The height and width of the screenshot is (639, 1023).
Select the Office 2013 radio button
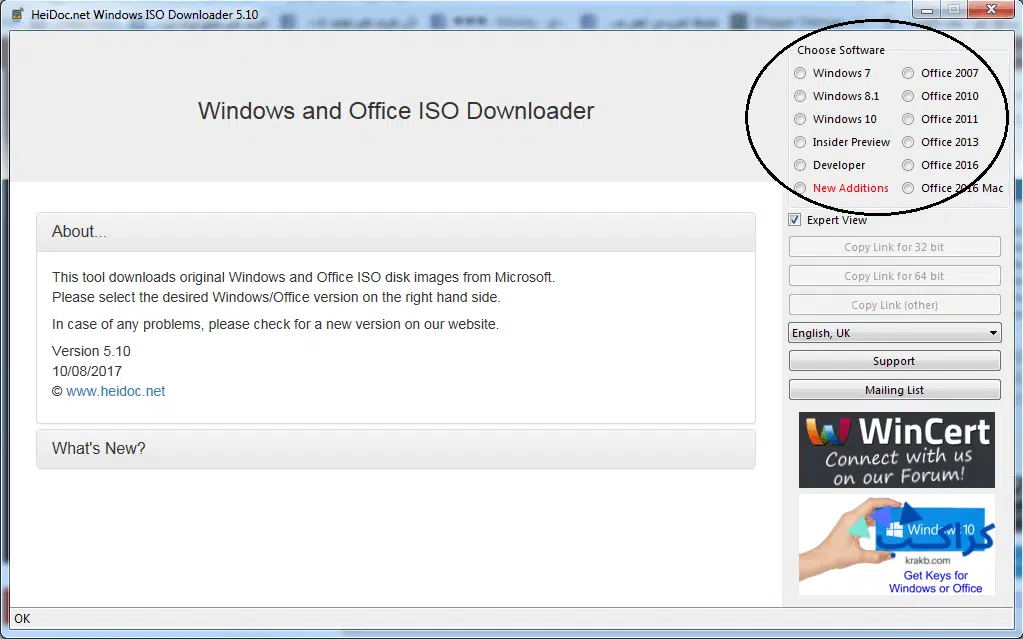[908, 142]
